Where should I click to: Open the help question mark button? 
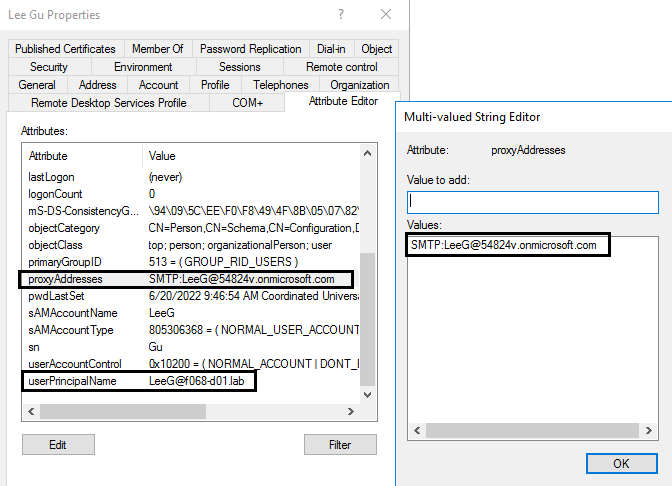pyautogui.click(x=343, y=15)
